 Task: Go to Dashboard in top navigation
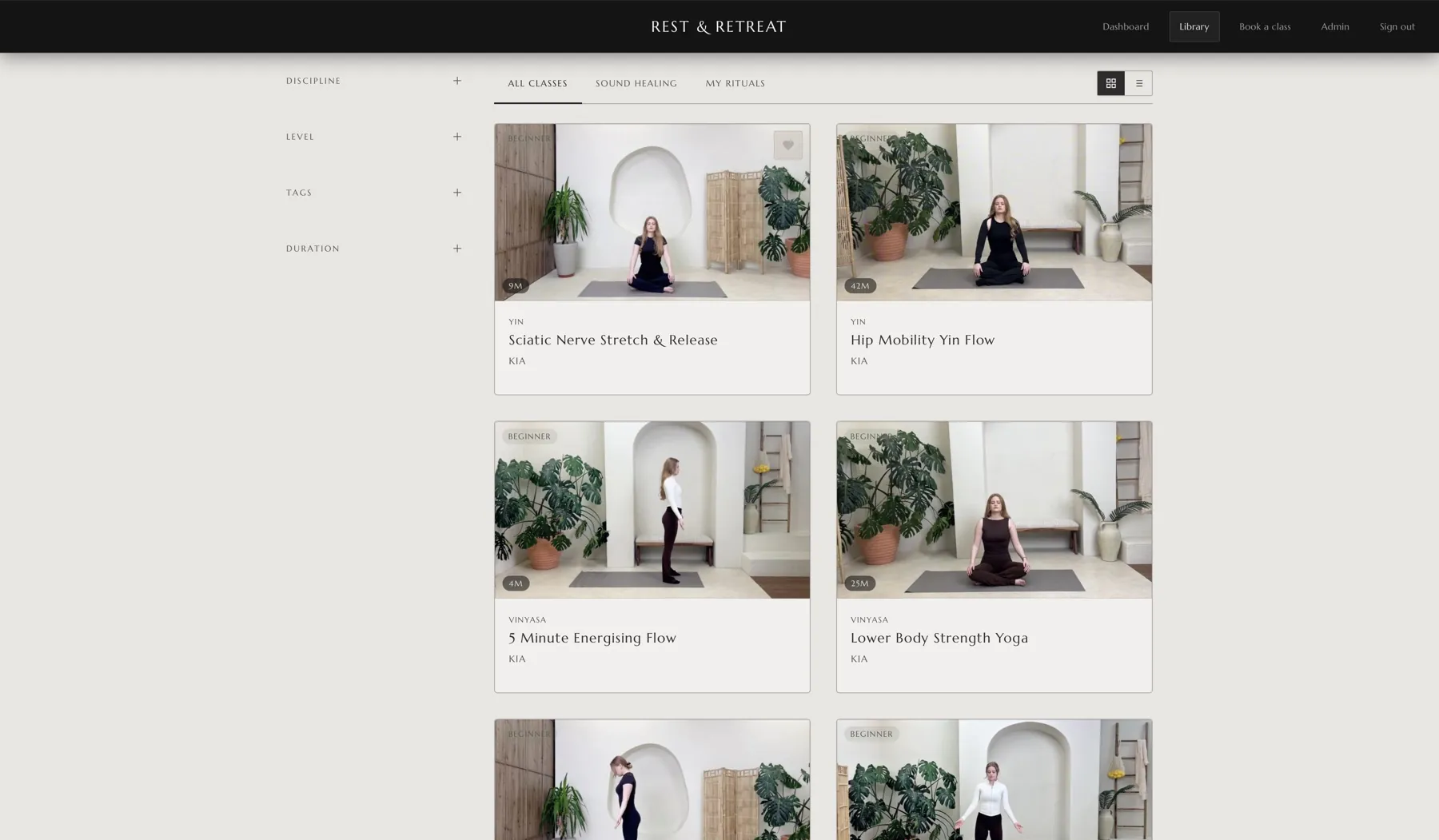1125,26
